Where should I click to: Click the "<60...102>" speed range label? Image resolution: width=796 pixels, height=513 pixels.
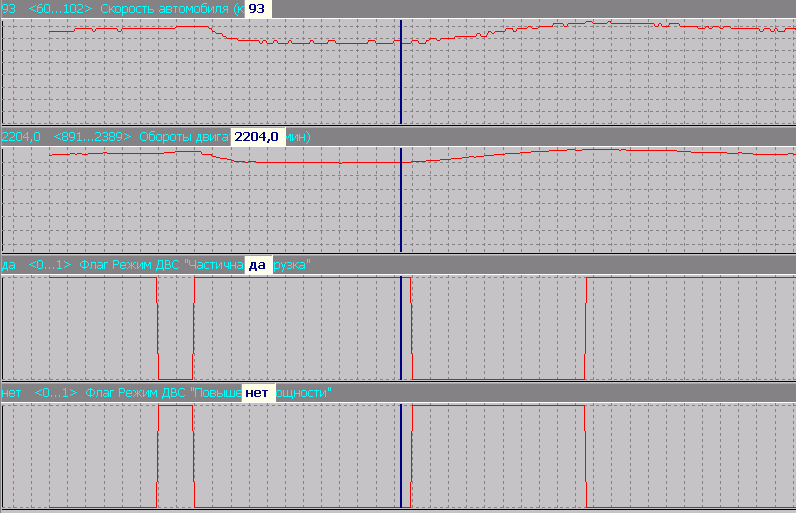click(59, 8)
